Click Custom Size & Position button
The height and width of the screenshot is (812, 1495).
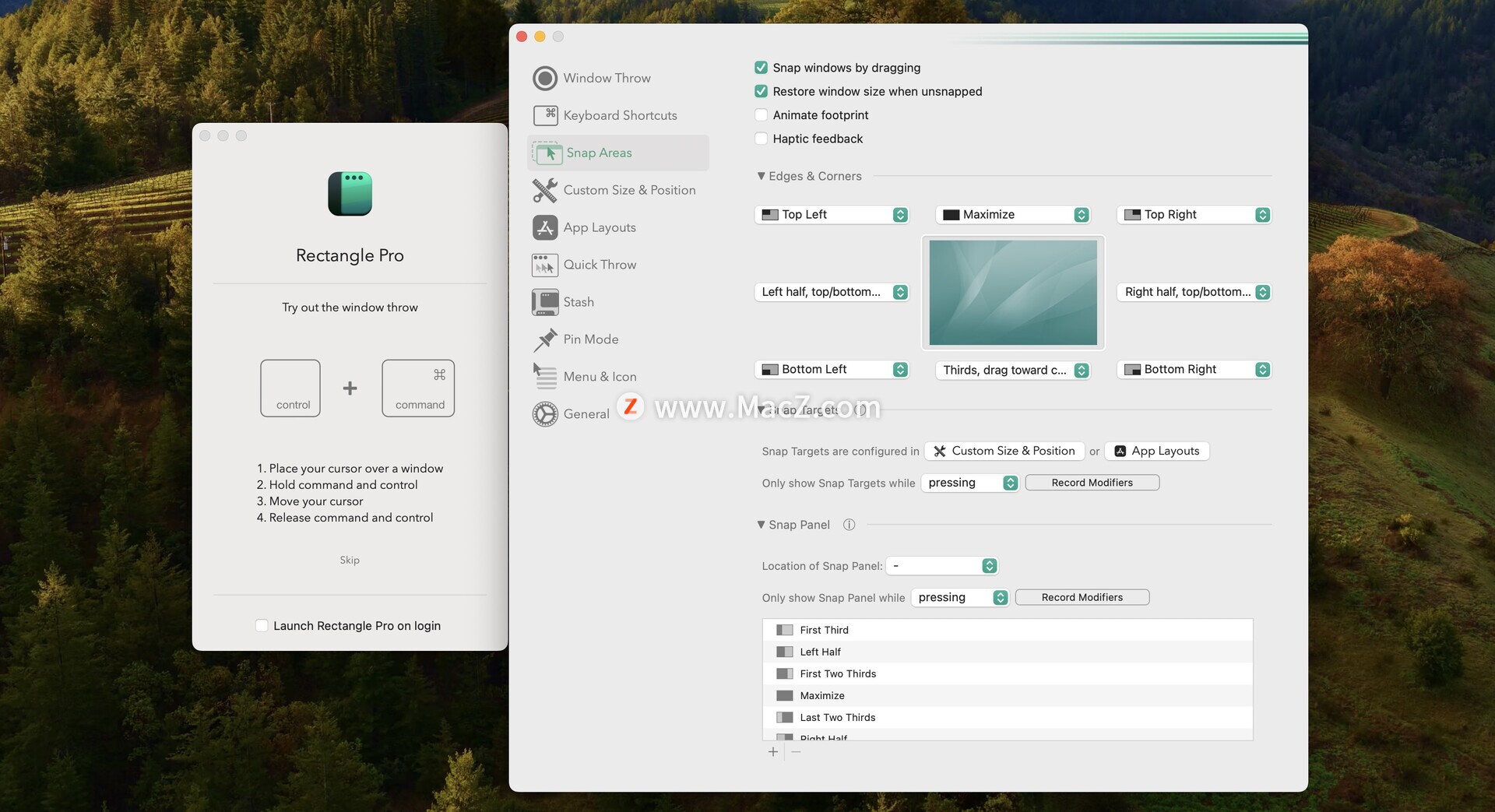click(x=1004, y=451)
